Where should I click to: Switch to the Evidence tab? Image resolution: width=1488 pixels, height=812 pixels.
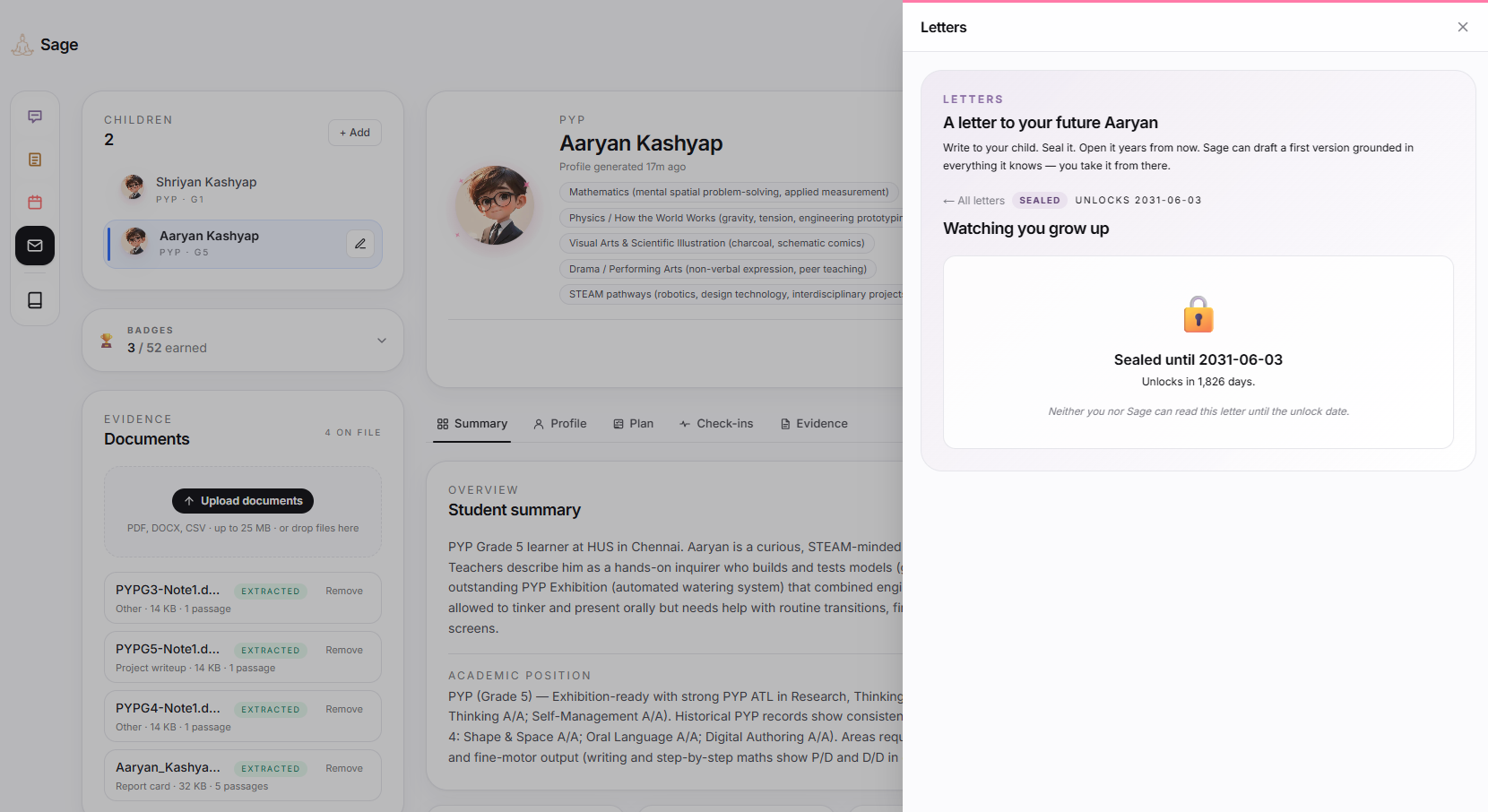point(814,424)
